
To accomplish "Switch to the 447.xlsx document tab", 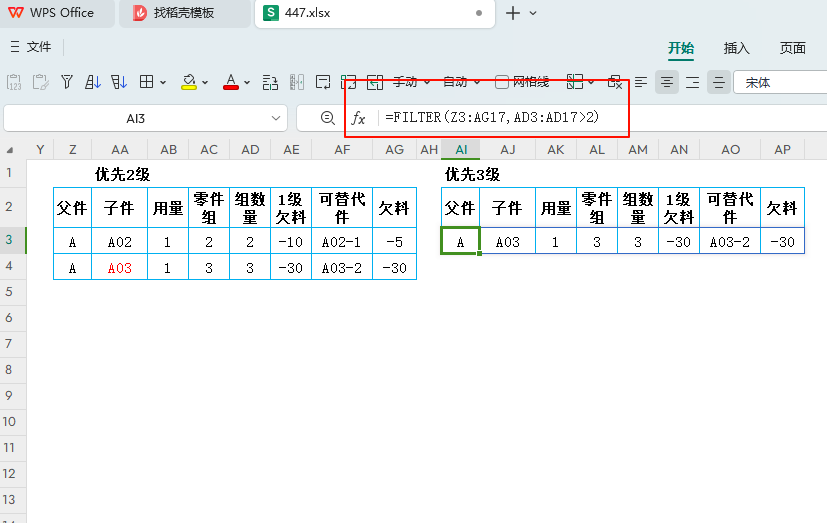I will point(374,13).
